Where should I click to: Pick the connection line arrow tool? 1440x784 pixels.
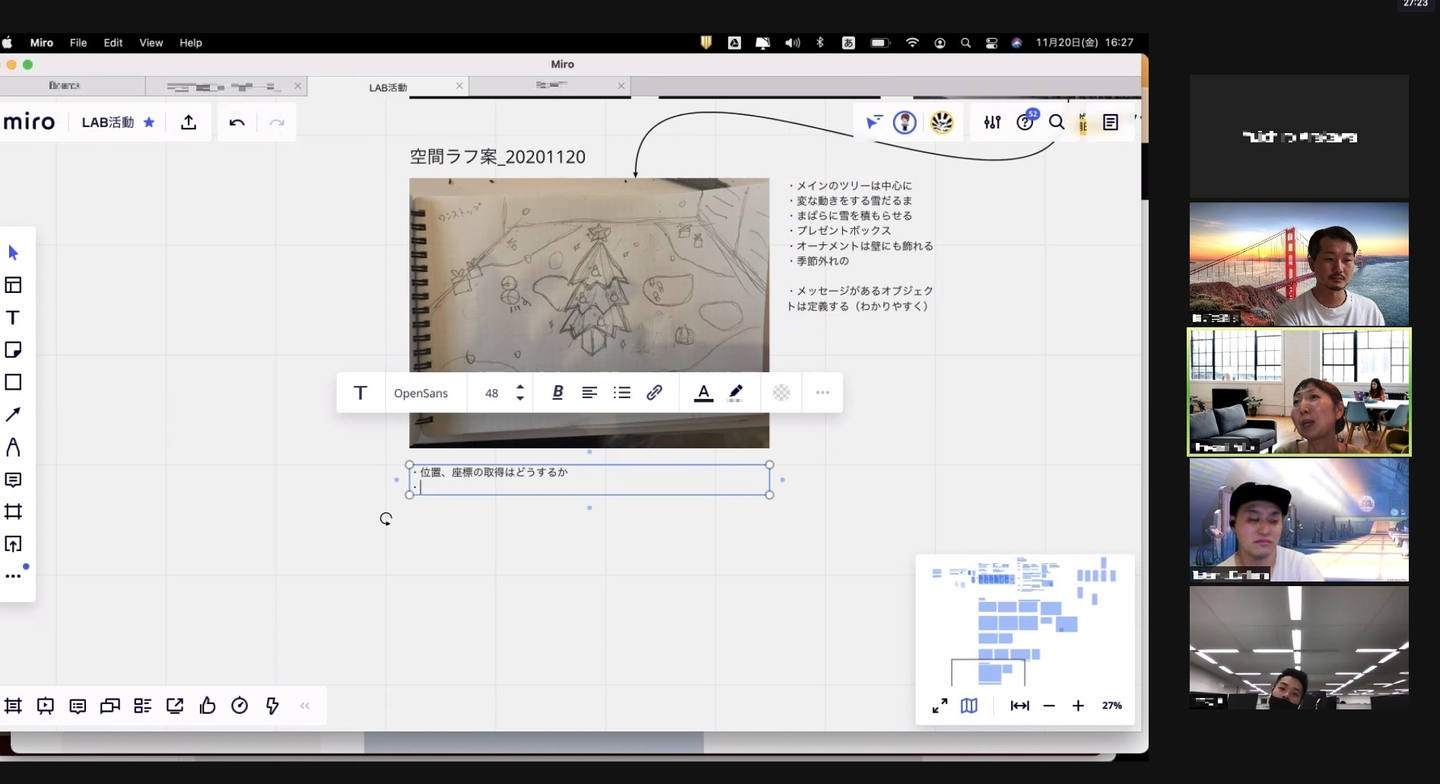click(13, 415)
